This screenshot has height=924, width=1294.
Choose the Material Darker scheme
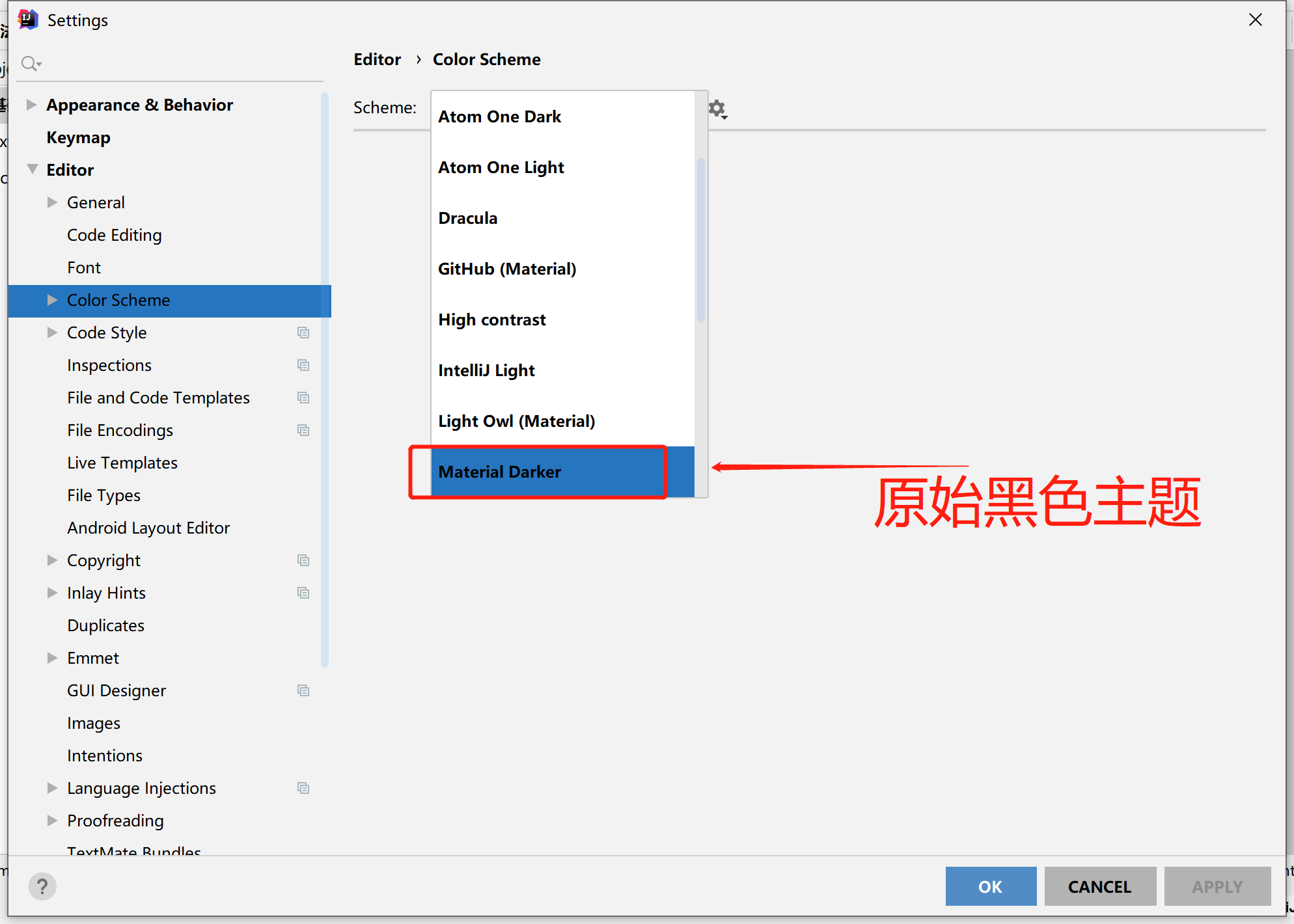pos(499,472)
